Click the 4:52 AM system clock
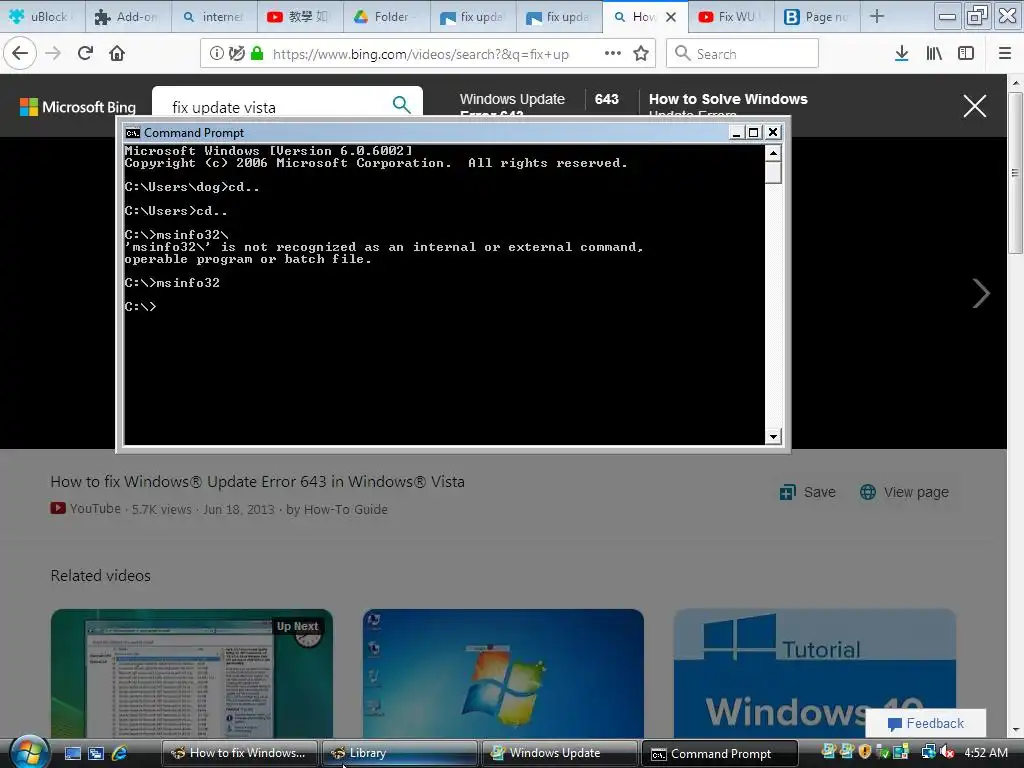Viewport: 1024px width, 768px height. coord(985,753)
